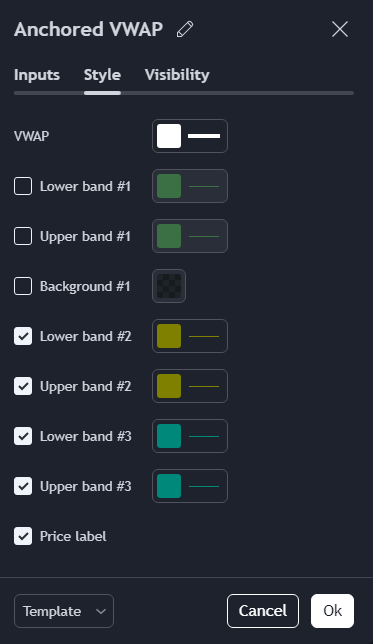Switch to the Inputs tab
Screen dimensions: 373x644
(37, 75)
